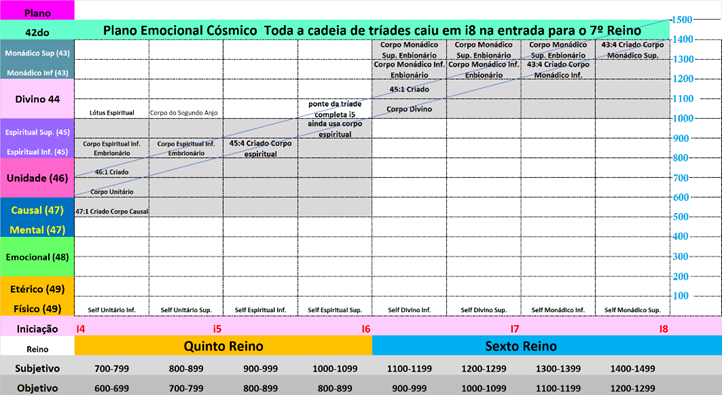Click the 45:1 Criado cell
The image size is (722, 395).
(409, 89)
